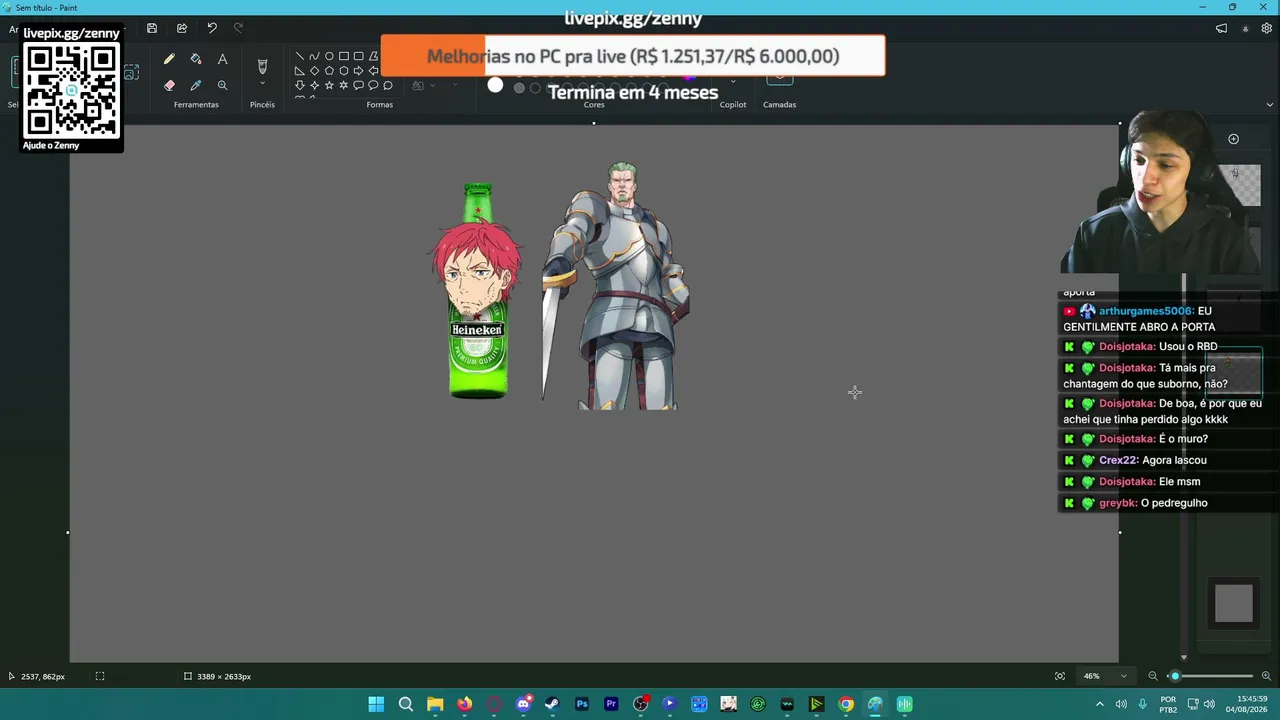Show hidden system tray icons
1280x720 pixels.
pos(1100,704)
